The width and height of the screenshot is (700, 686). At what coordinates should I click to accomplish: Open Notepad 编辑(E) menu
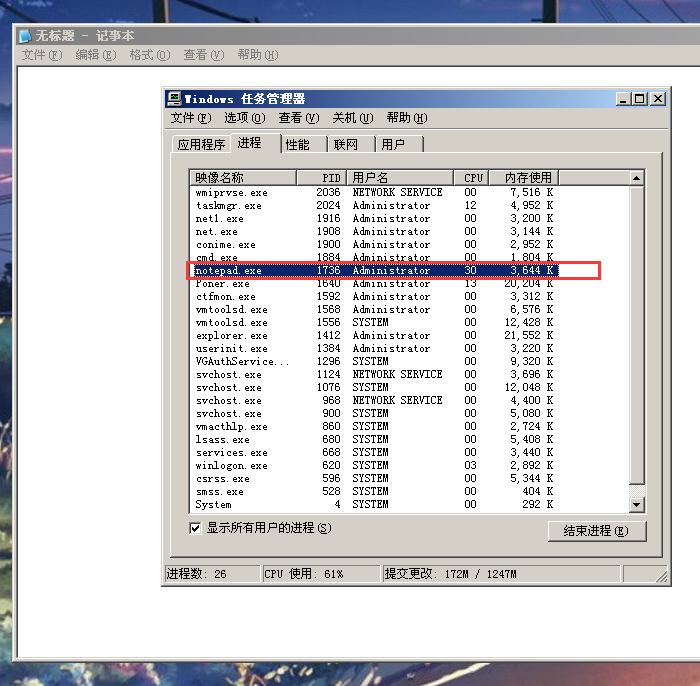tap(96, 55)
